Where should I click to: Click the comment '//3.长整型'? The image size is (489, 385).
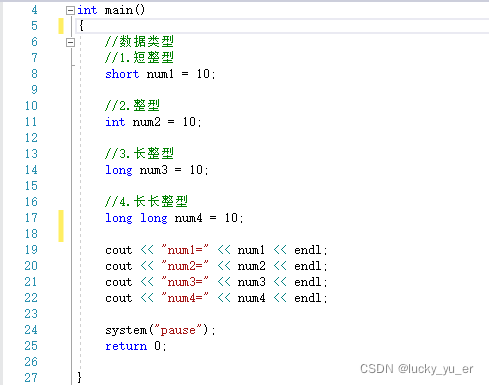[139, 154]
